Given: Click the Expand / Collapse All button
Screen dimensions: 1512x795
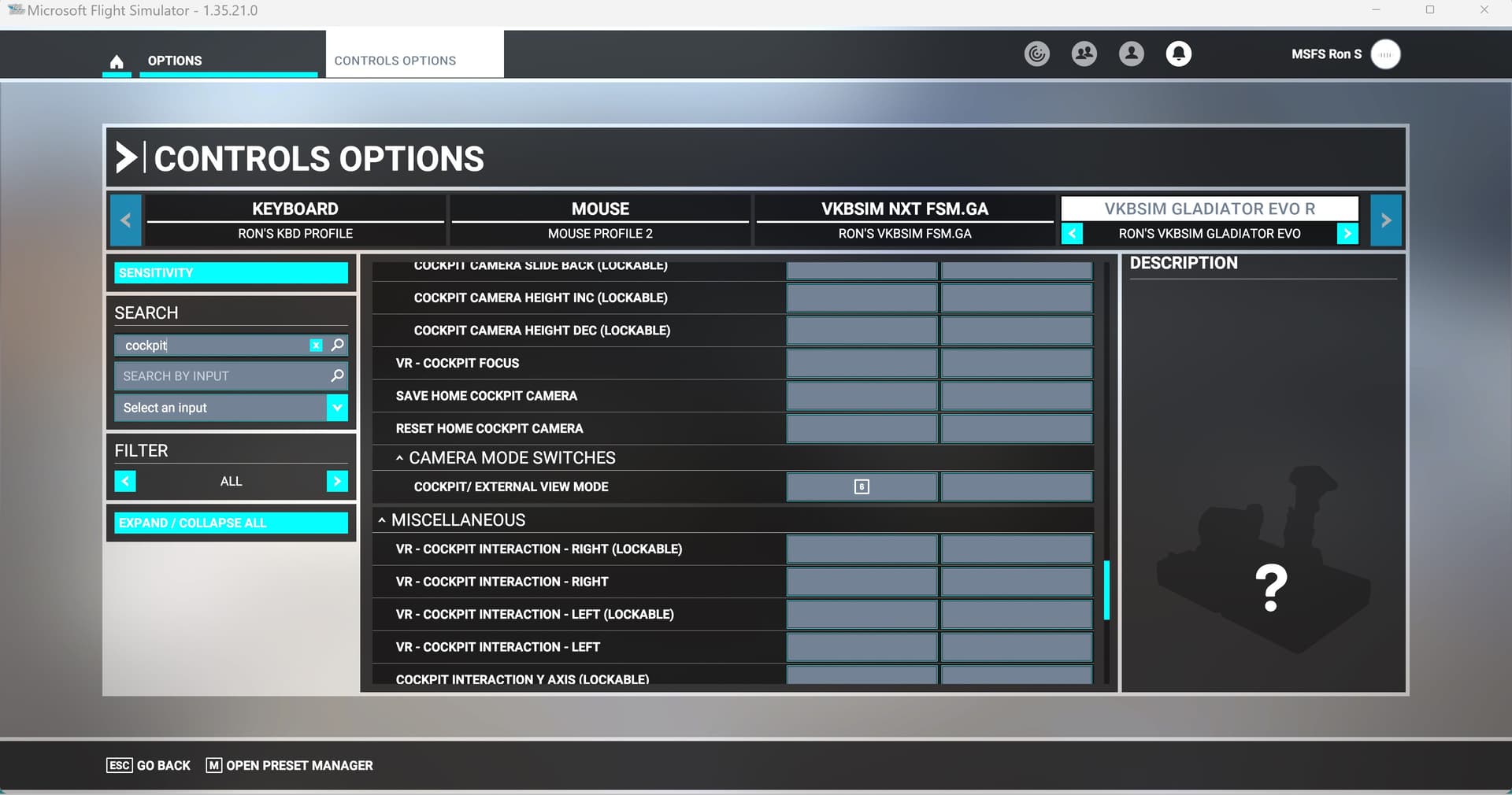Looking at the screenshot, I should click(x=230, y=523).
